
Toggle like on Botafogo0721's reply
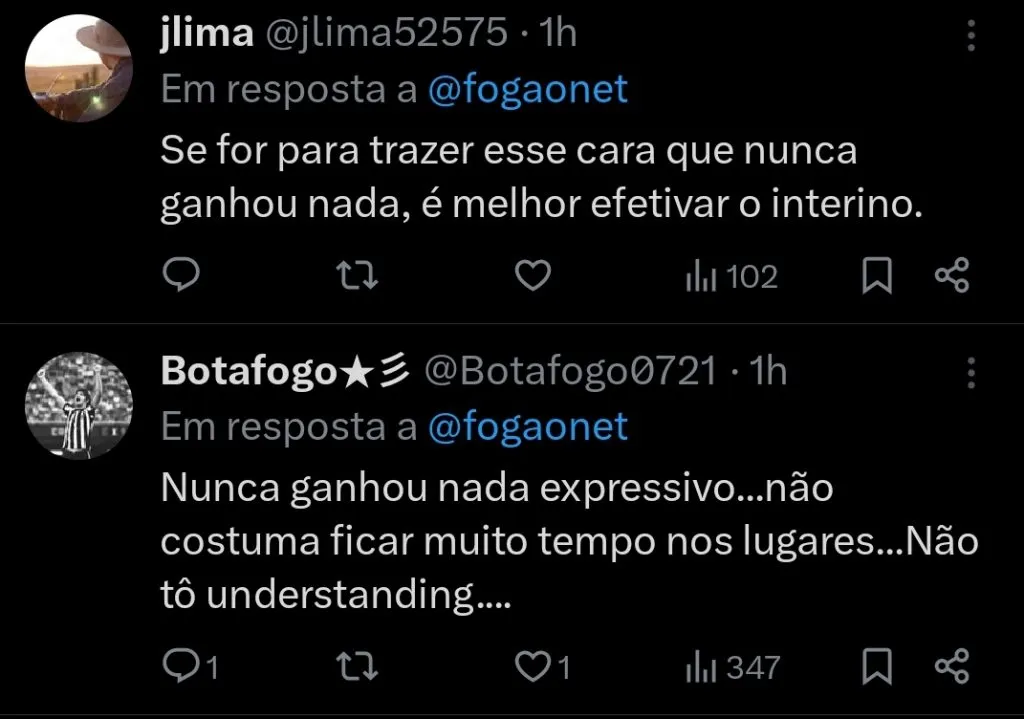[532, 663]
